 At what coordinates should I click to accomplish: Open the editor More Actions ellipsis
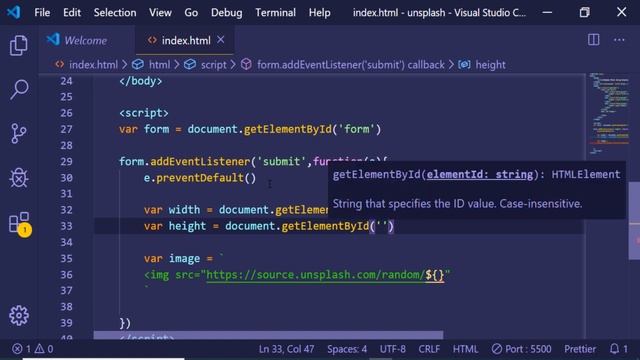(619, 40)
